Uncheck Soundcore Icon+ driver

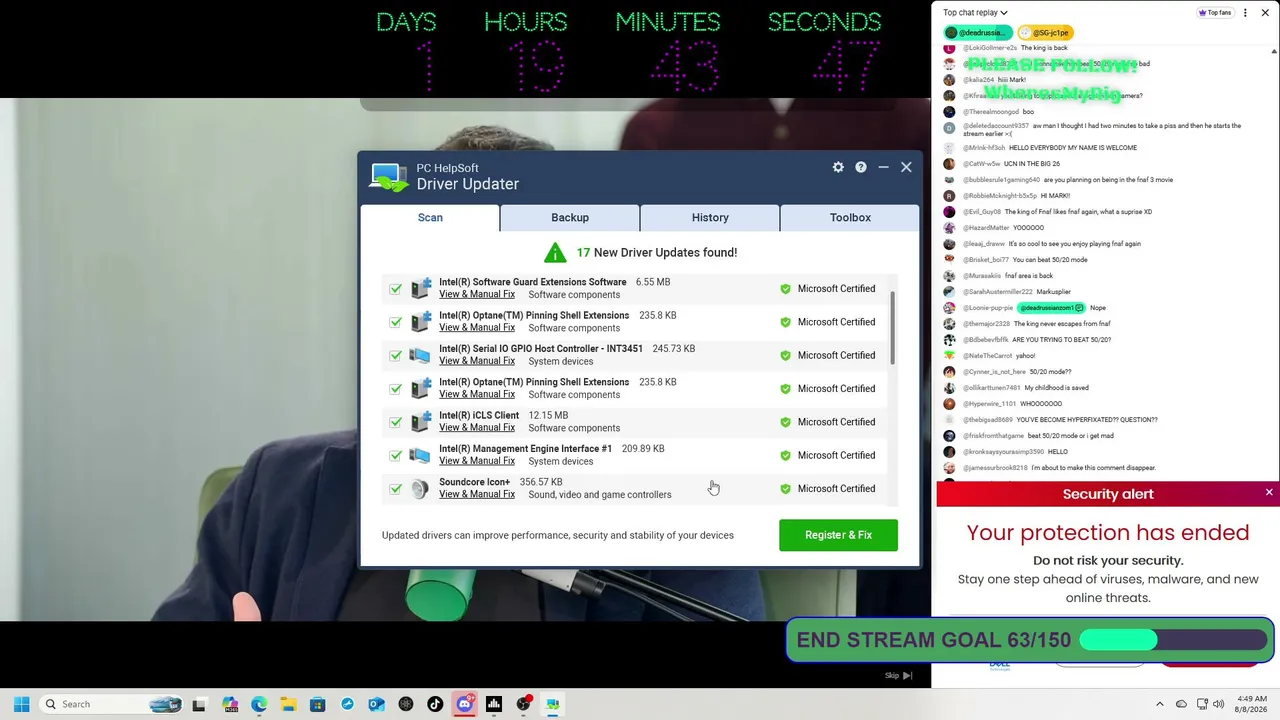pos(396,489)
